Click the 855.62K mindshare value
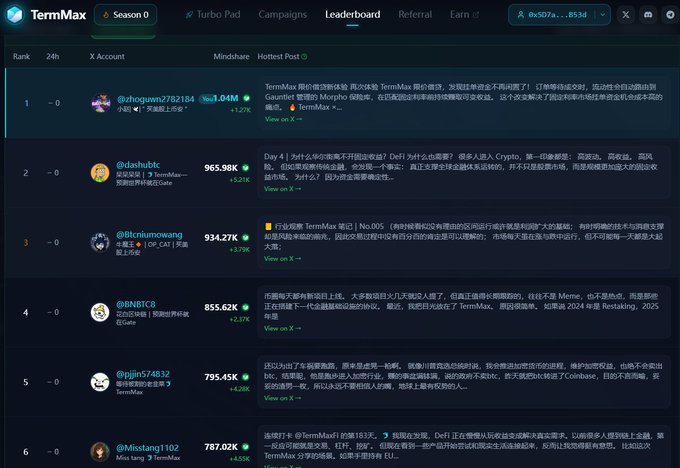This screenshot has height=468, width=680. [x=221, y=308]
